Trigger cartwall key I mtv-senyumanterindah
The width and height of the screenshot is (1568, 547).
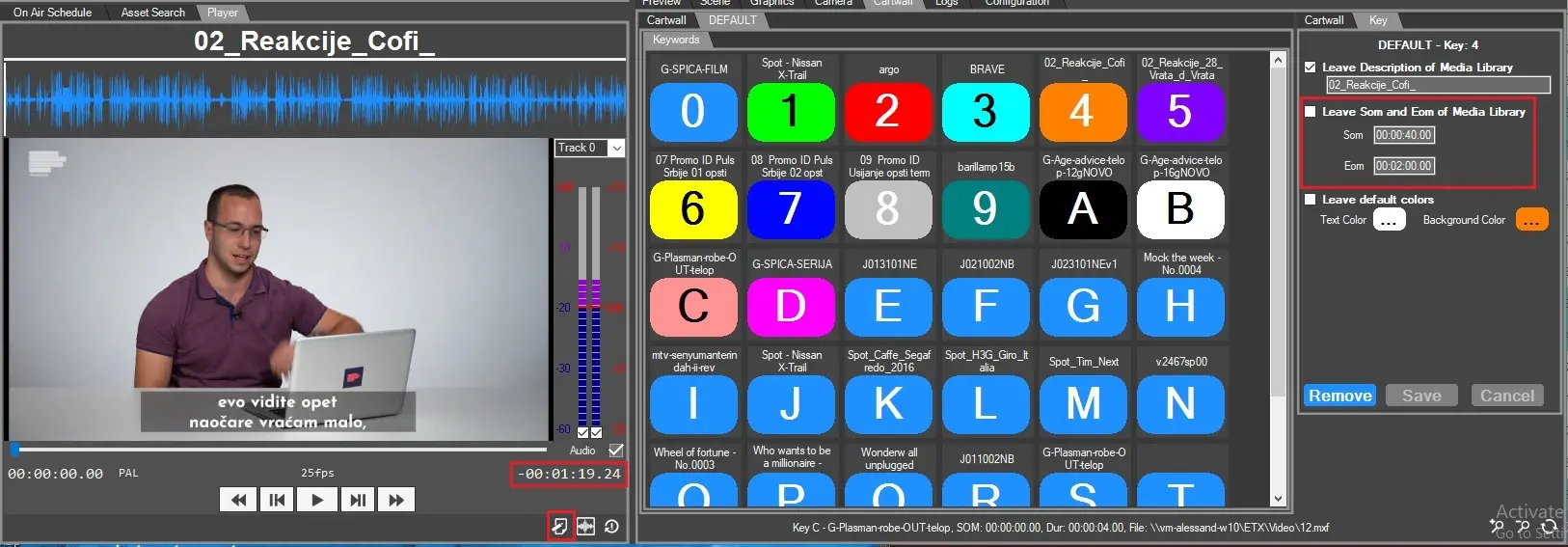tap(693, 404)
